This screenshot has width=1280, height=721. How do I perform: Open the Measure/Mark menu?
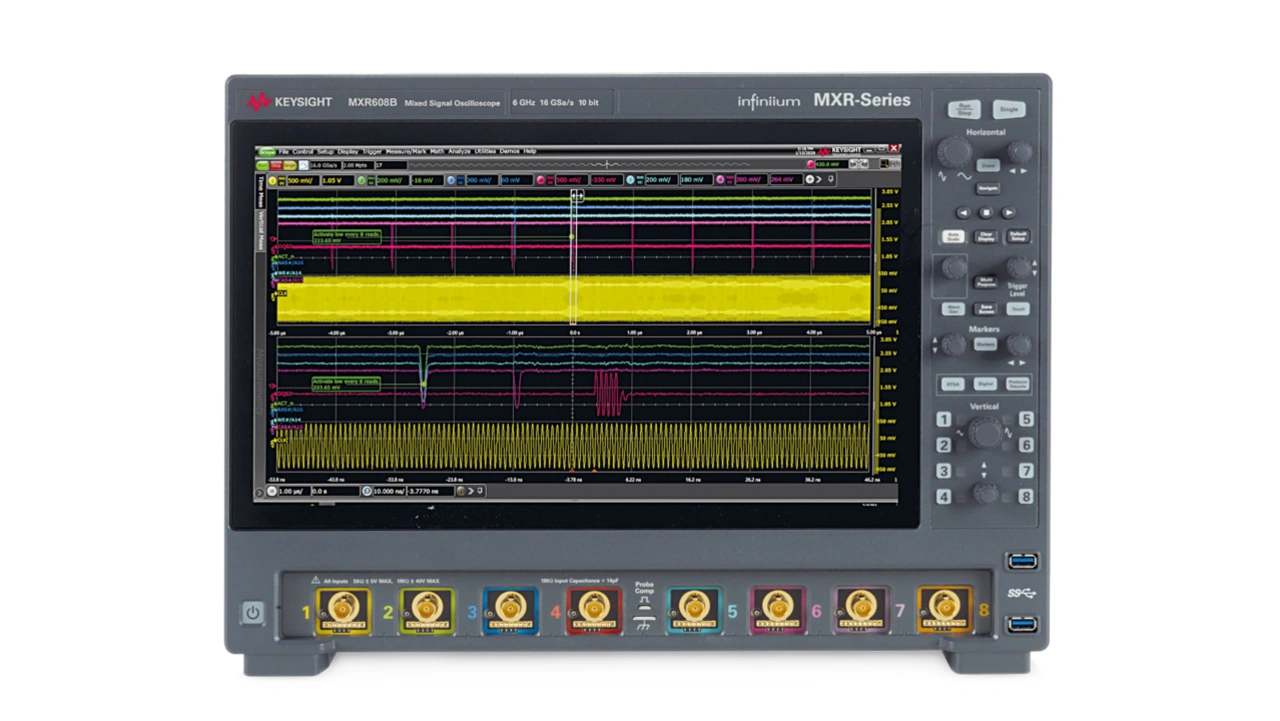point(406,151)
